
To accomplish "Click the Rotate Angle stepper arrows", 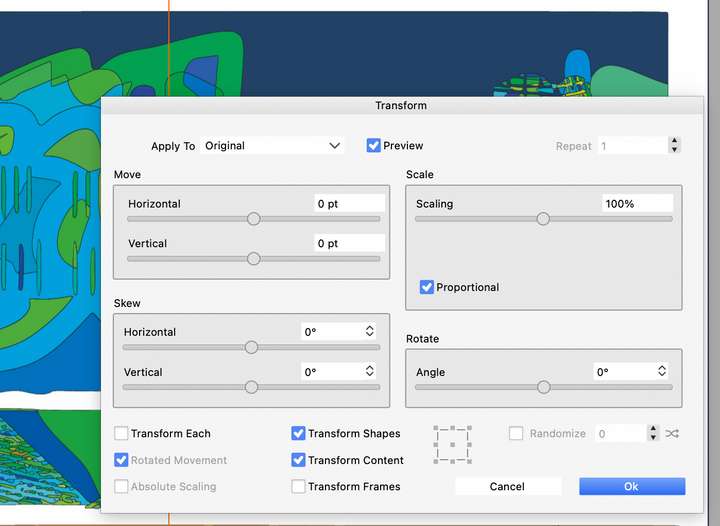I will pyautogui.click(x=662, y=371).
